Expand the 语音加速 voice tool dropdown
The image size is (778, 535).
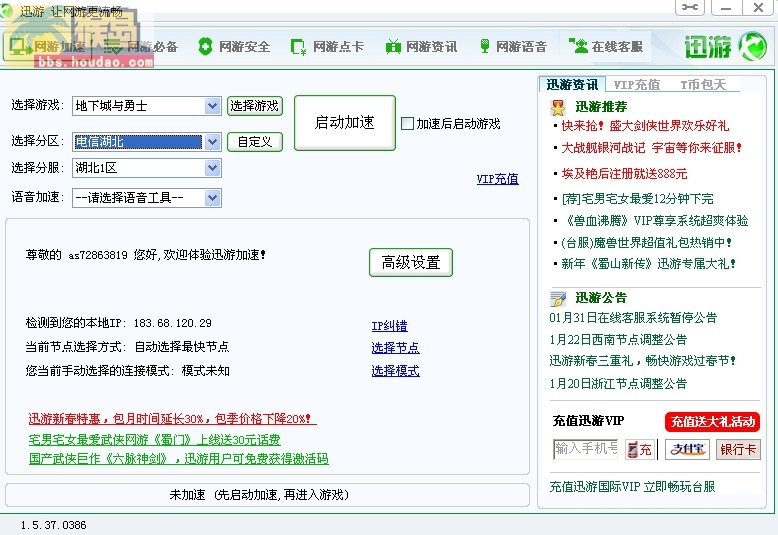[212, 198]
